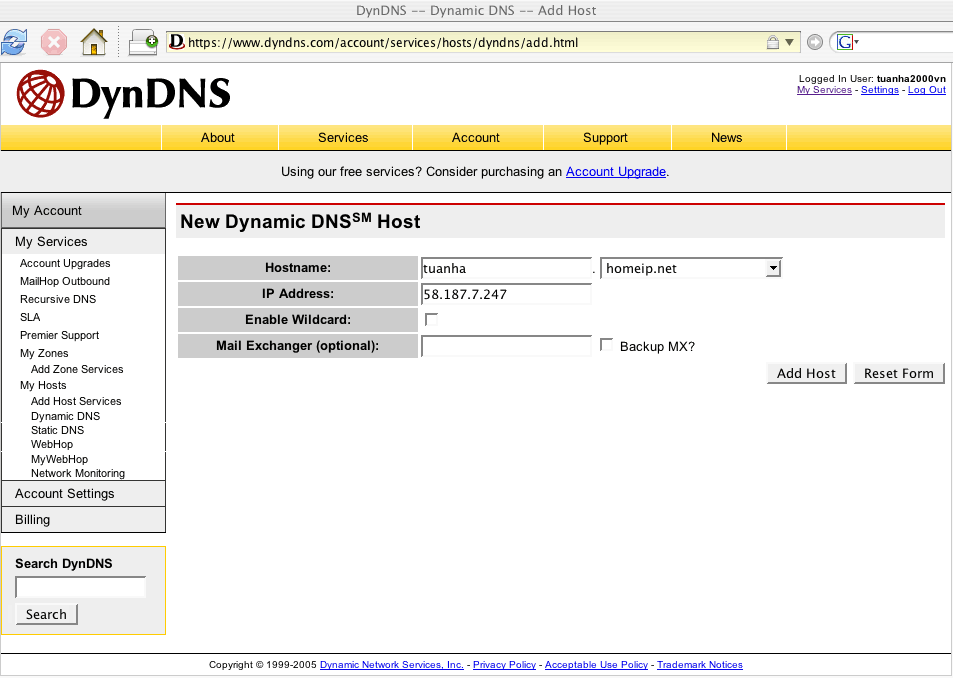Click the Log Out link
This screenshot has height=678, width=953.
tap(927, 90)
